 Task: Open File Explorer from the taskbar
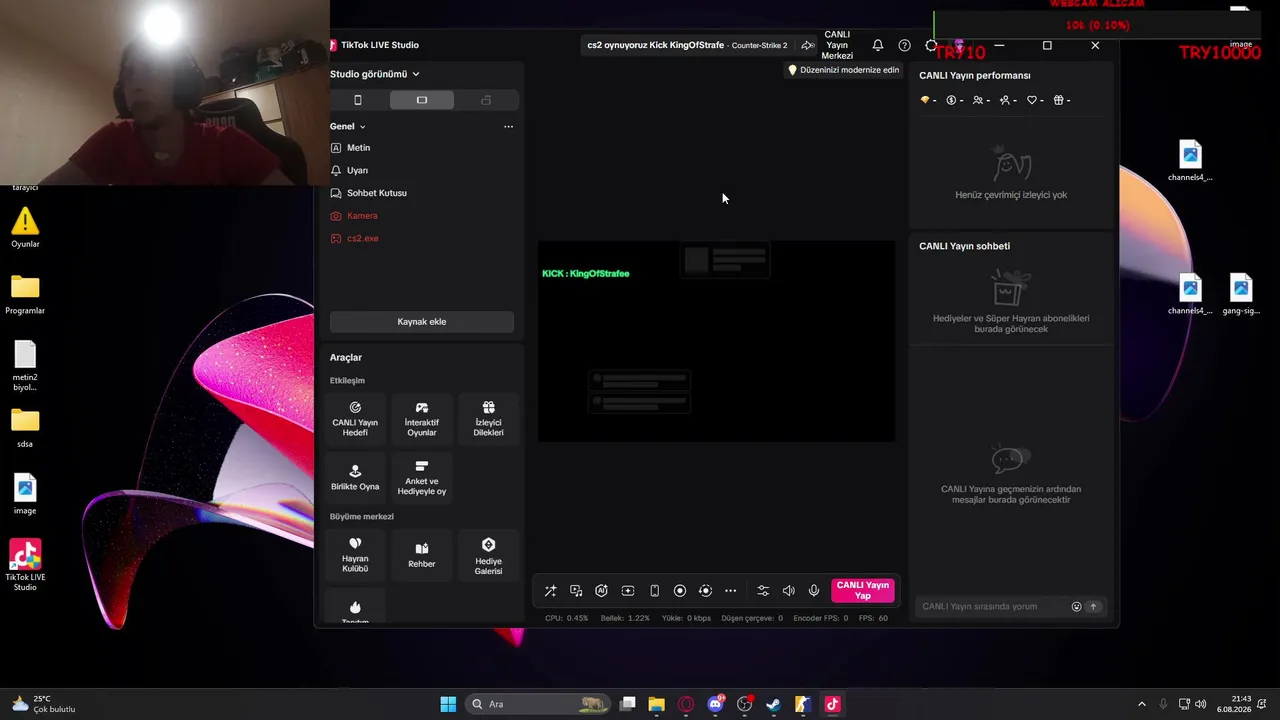tap(656, 704)
